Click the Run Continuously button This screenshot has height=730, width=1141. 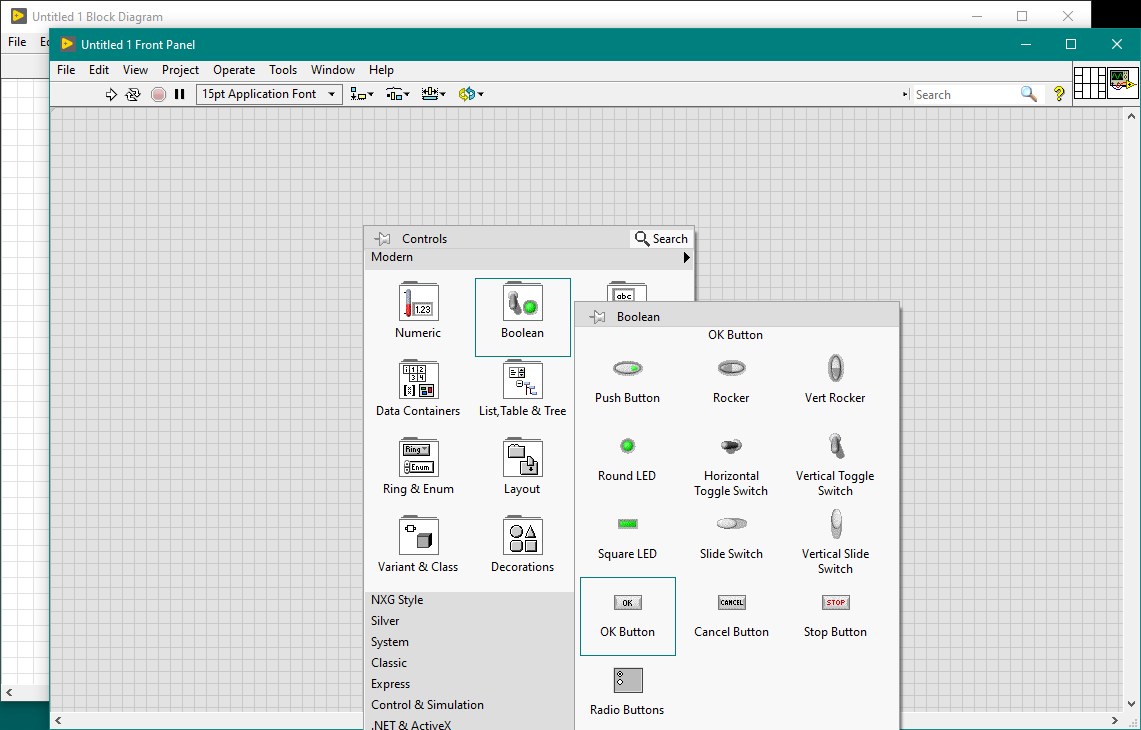tap(133, 94)
